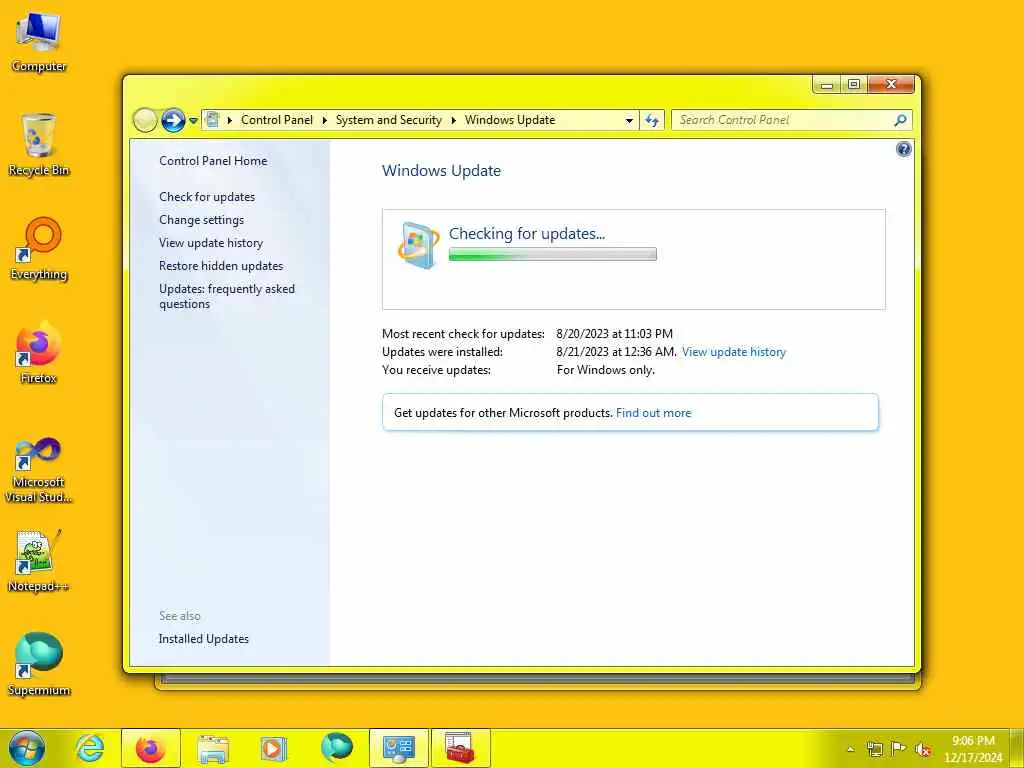Viewport: 1024px width, 768px height.
Task: Open the Help question mark icon
Action: pyautogui.click(x=903, y=150)
